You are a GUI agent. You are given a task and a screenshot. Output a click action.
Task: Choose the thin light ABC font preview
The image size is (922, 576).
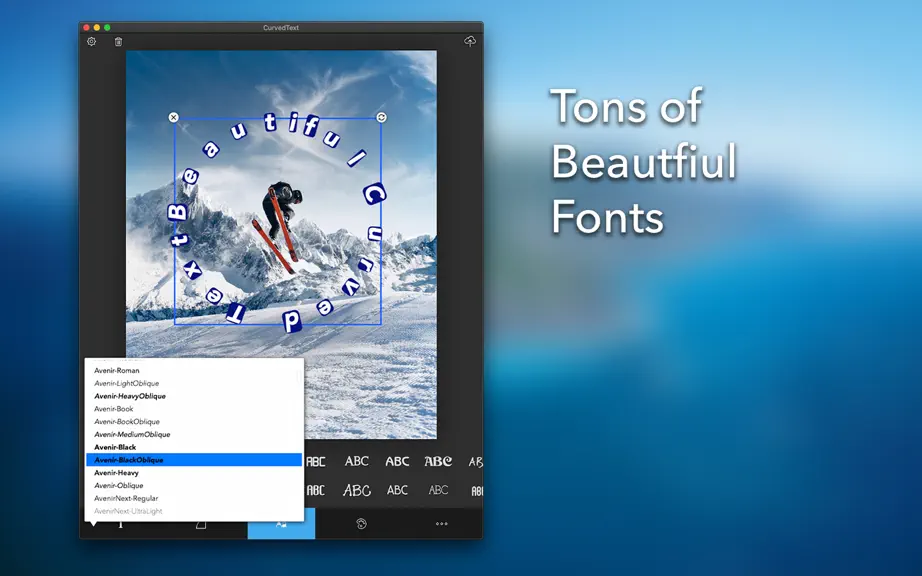coord(438,490)
